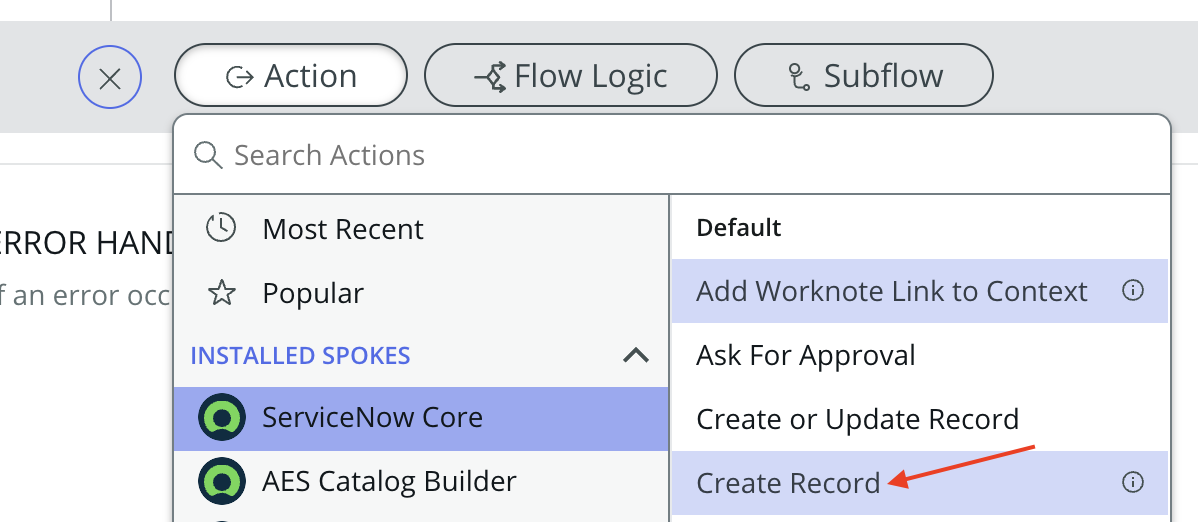This screenshot has height=522, width=1198.
Task: Open the Flow Logic options
Action: click(x=571, y=76)
